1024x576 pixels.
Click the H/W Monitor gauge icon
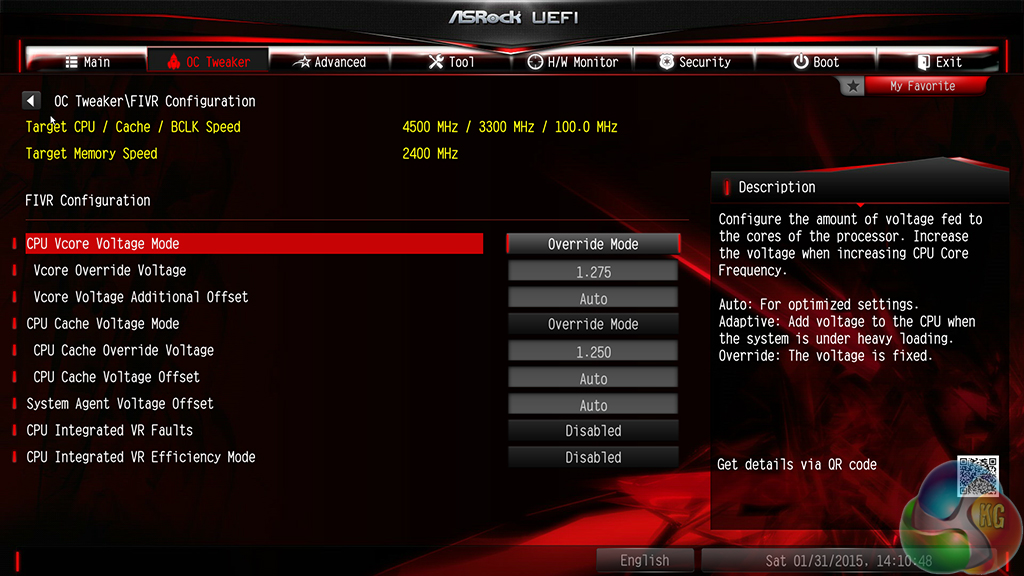535,62
